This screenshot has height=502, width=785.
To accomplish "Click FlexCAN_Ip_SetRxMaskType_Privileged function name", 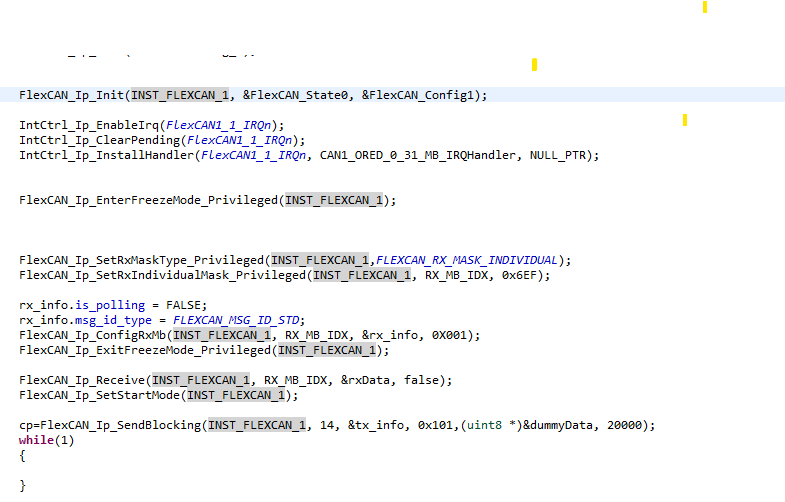I will pyautogui.click(x=142, y=260).
